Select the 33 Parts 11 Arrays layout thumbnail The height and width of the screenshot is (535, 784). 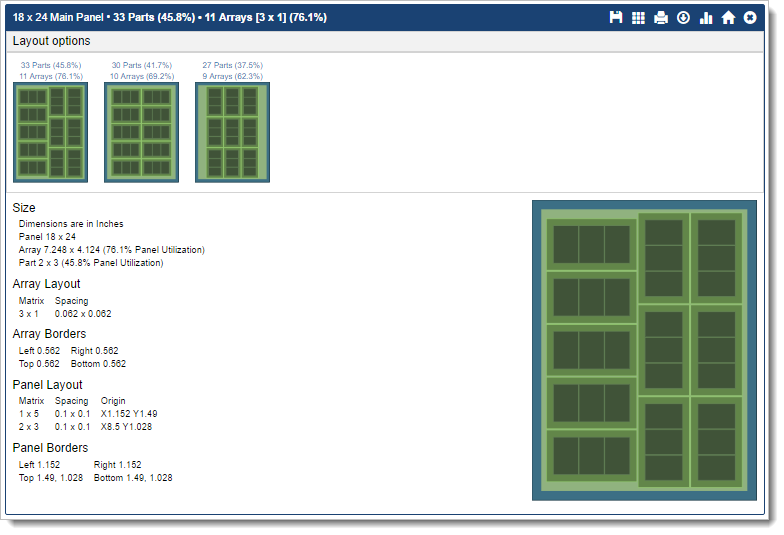50,132
